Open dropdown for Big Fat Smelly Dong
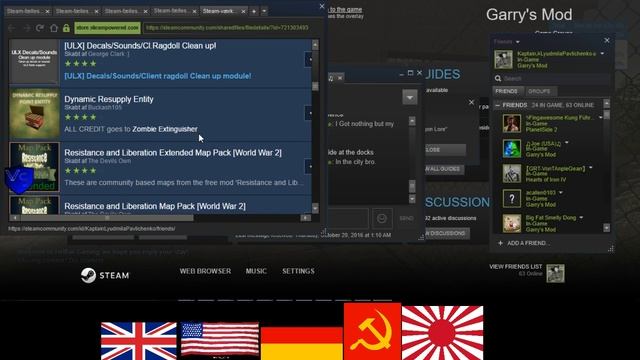 (x=581, y=218)
